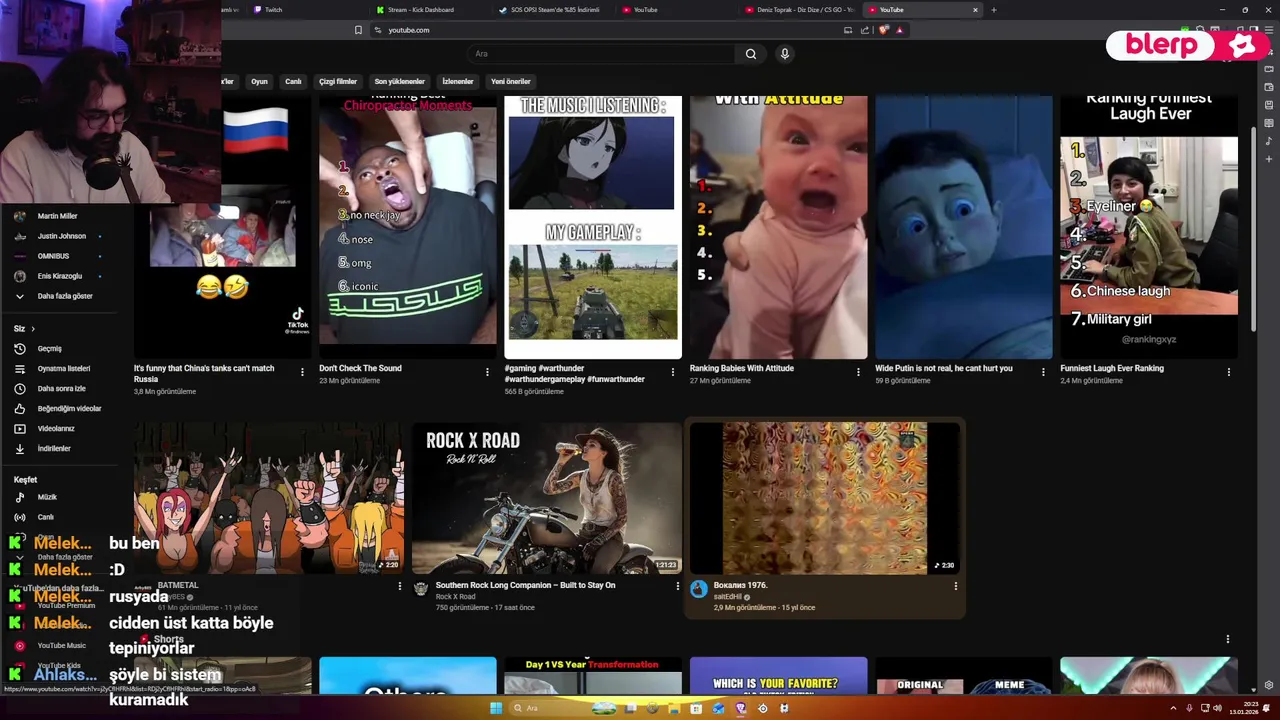Screen dimensions: 1280x720
Task: Open Martin Miller subscription channel
Action: (x=56, y=216)
